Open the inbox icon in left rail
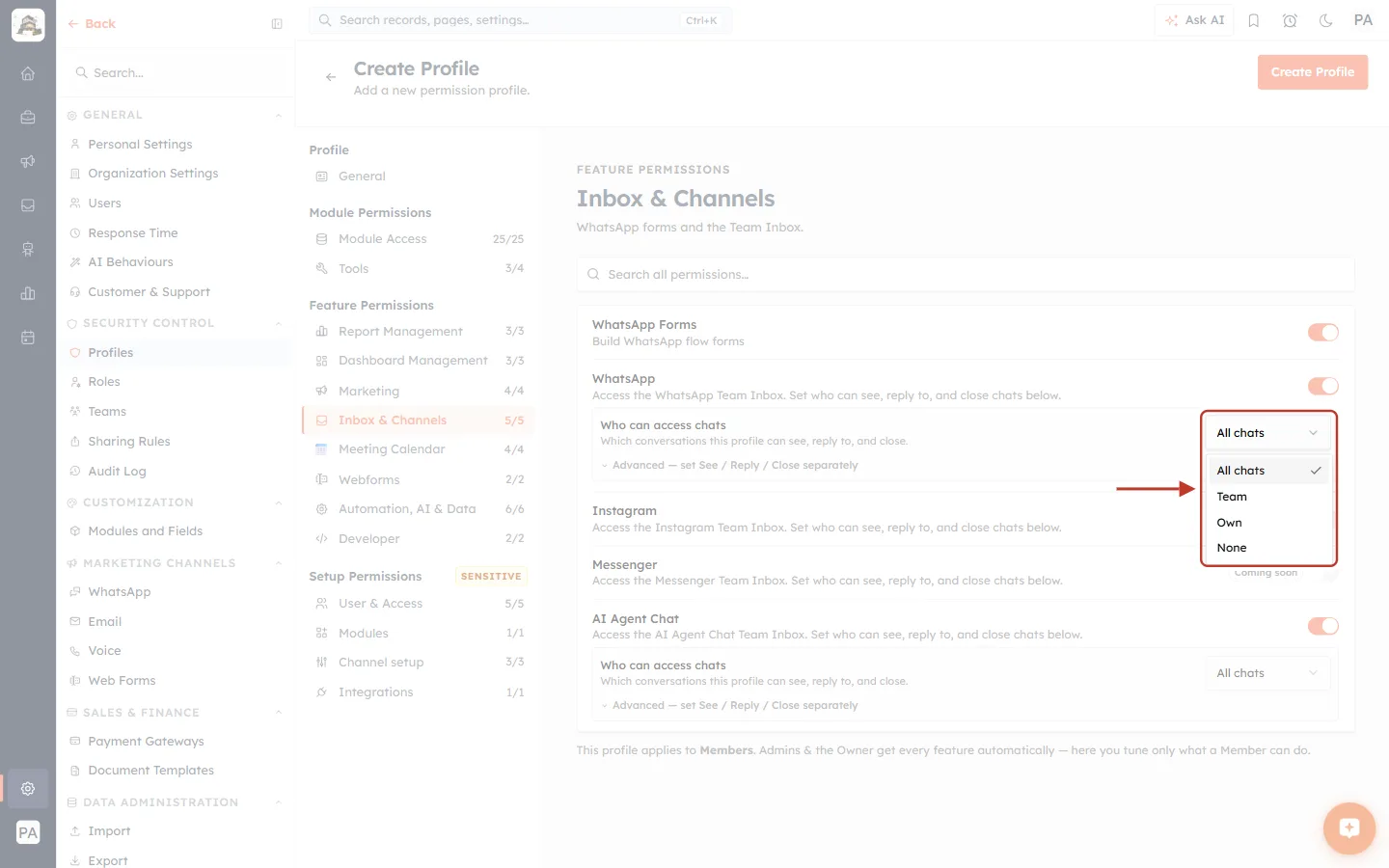Image resolution: width=1389 pixels, height=868 pixels. tap(28, 205)
